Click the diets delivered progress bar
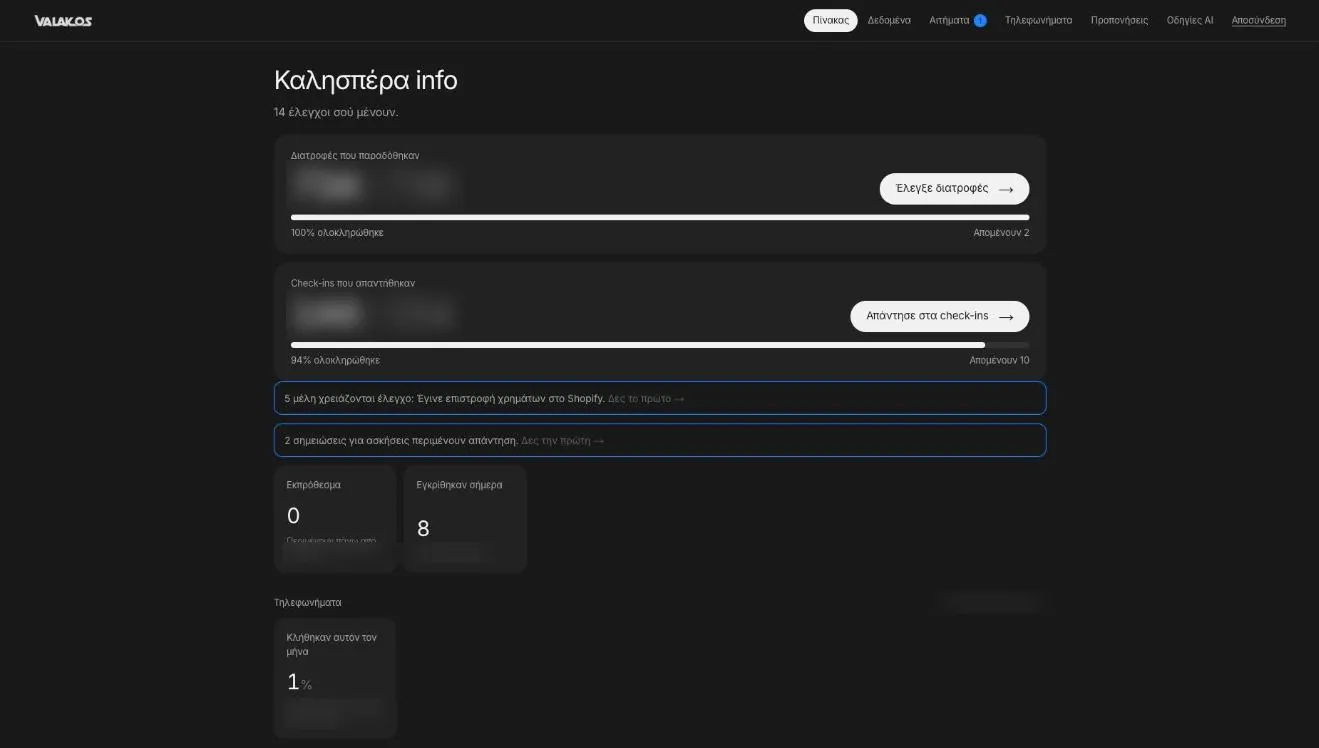The width and height of the screenshot is (1319, 748). [x=660, y=217]
